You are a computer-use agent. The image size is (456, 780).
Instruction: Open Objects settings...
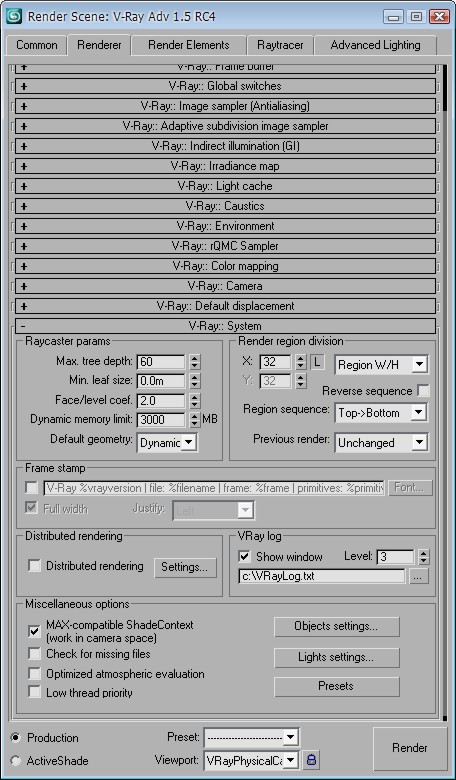(337, 626)
